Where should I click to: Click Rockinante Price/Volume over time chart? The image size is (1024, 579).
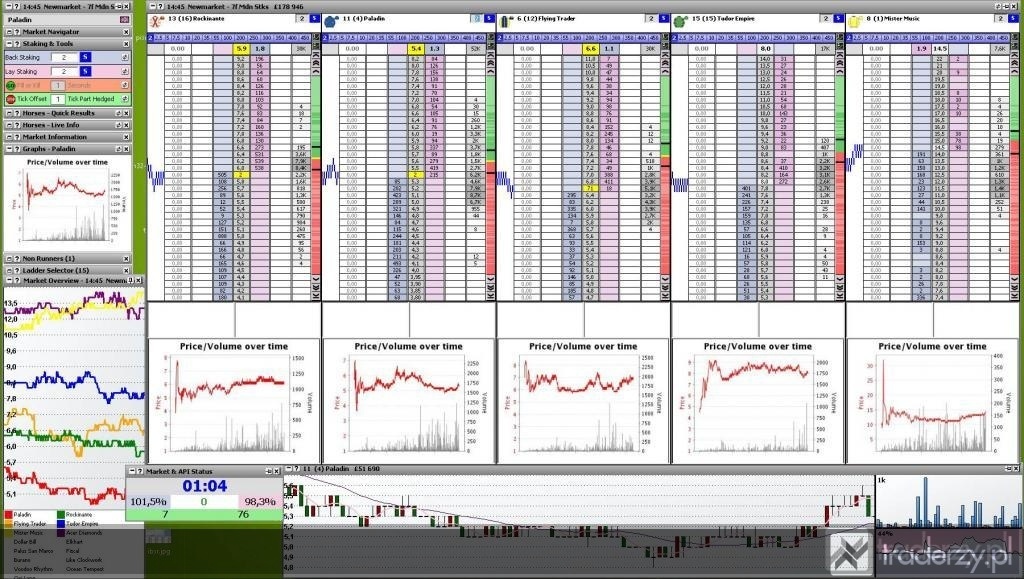point(234,400)
